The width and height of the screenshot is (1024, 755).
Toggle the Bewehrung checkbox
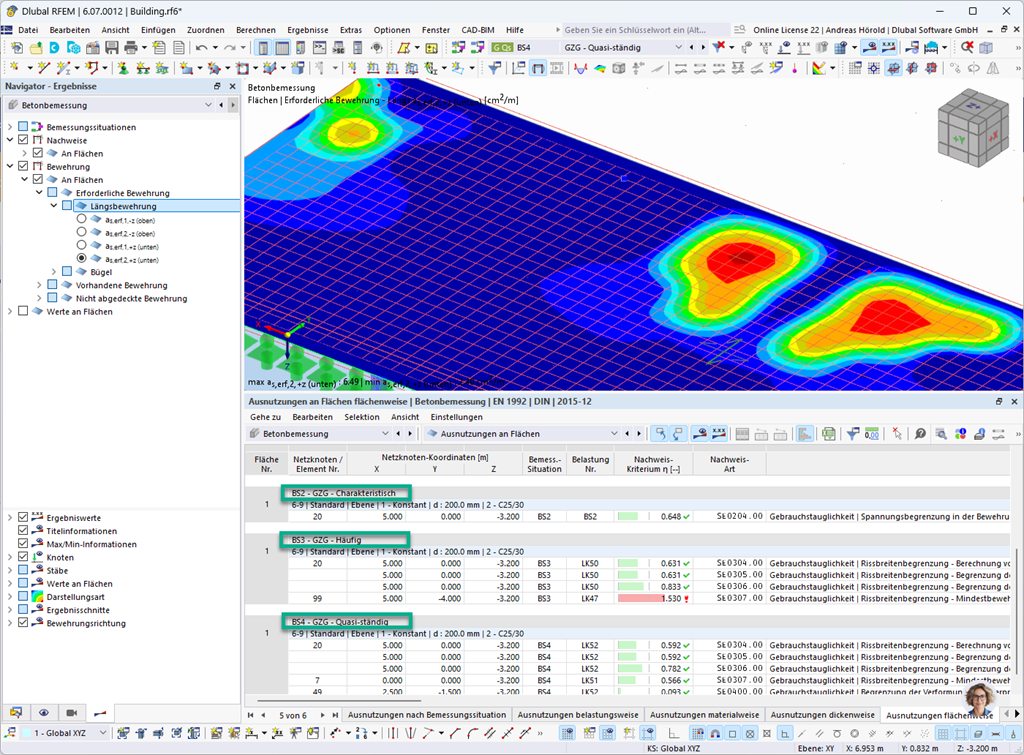(24, 166)
